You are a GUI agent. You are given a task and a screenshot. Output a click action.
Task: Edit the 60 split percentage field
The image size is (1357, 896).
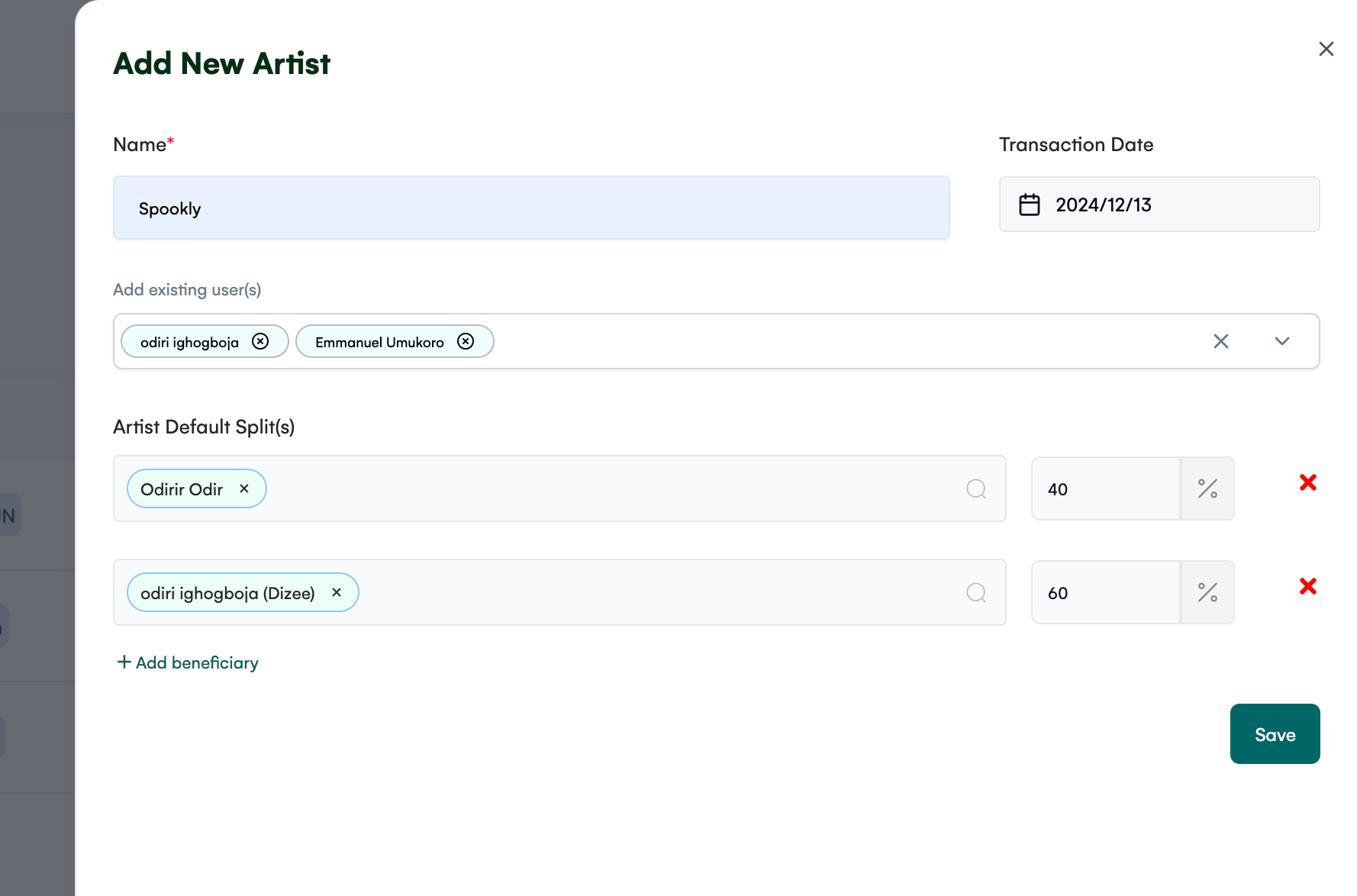[1106, 592]
